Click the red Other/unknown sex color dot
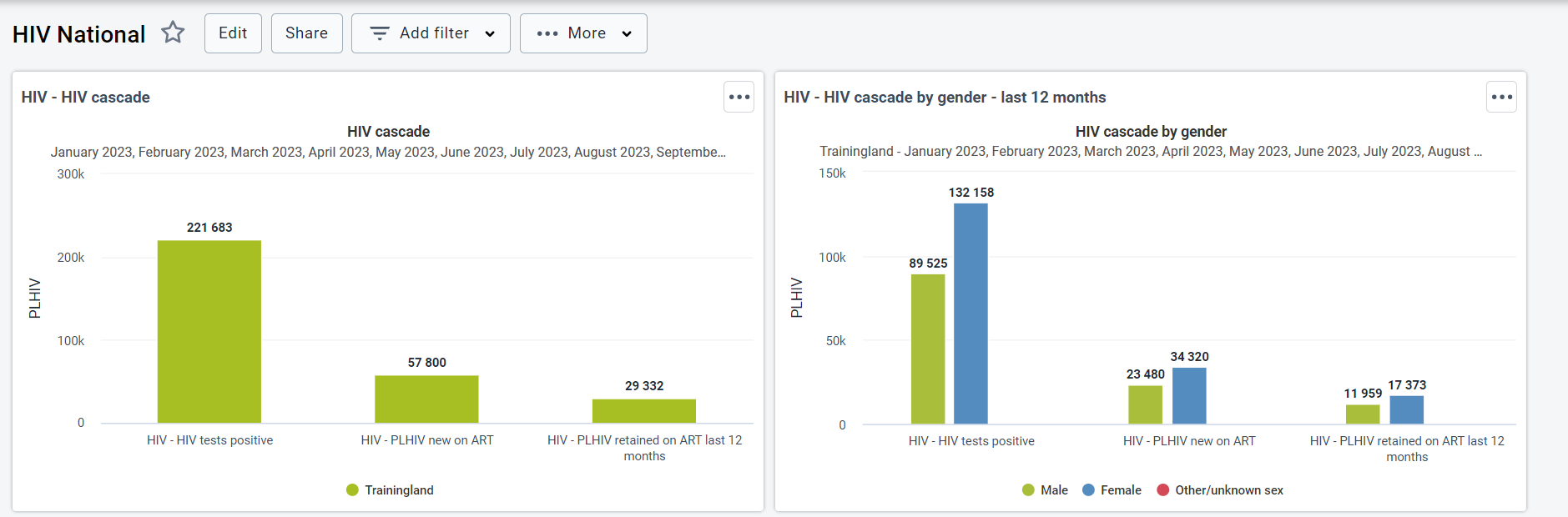 point(1162,490)
